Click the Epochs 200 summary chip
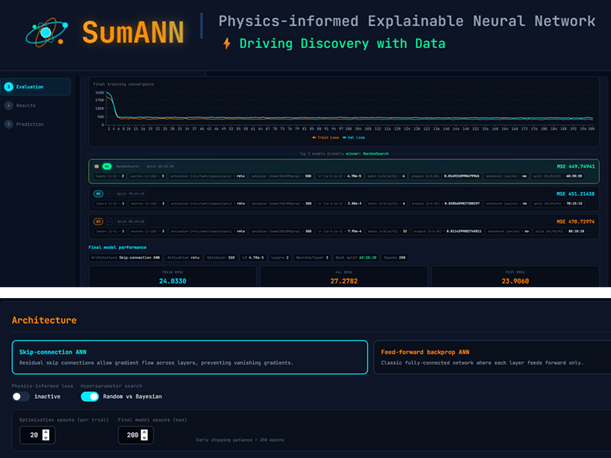 tap(394, 258)
